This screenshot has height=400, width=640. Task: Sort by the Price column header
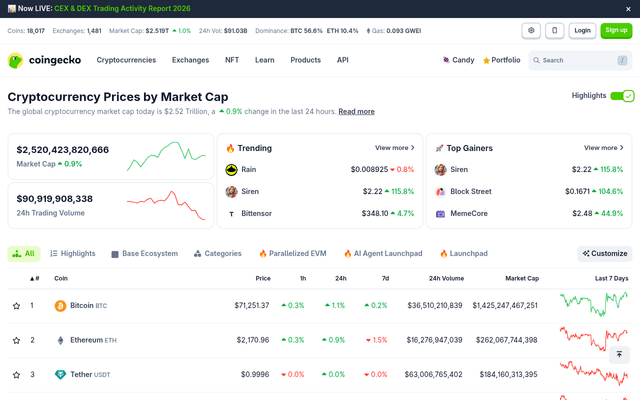[x=263, y=279]
